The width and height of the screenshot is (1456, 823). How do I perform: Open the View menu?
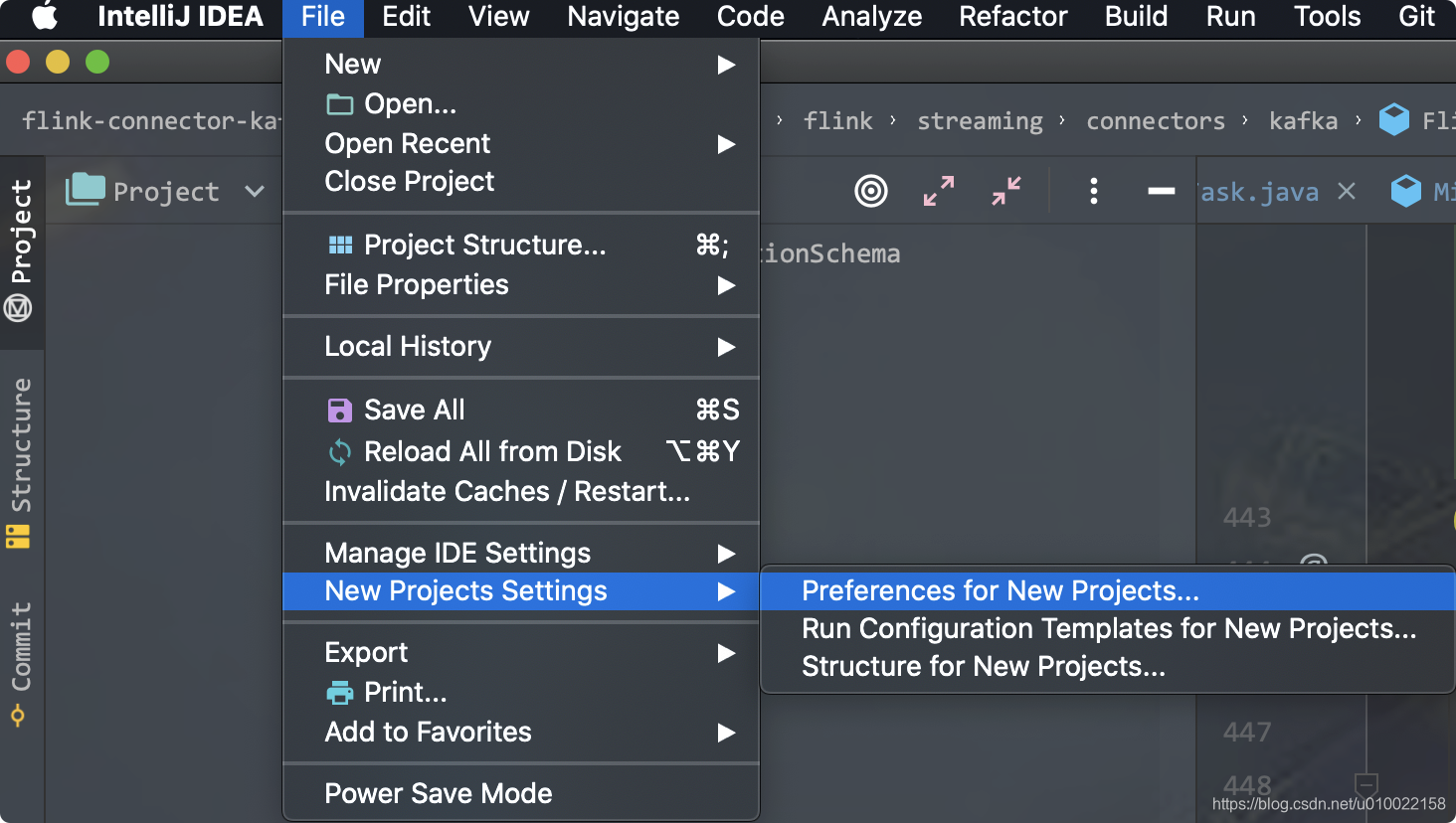click(498, 17)
